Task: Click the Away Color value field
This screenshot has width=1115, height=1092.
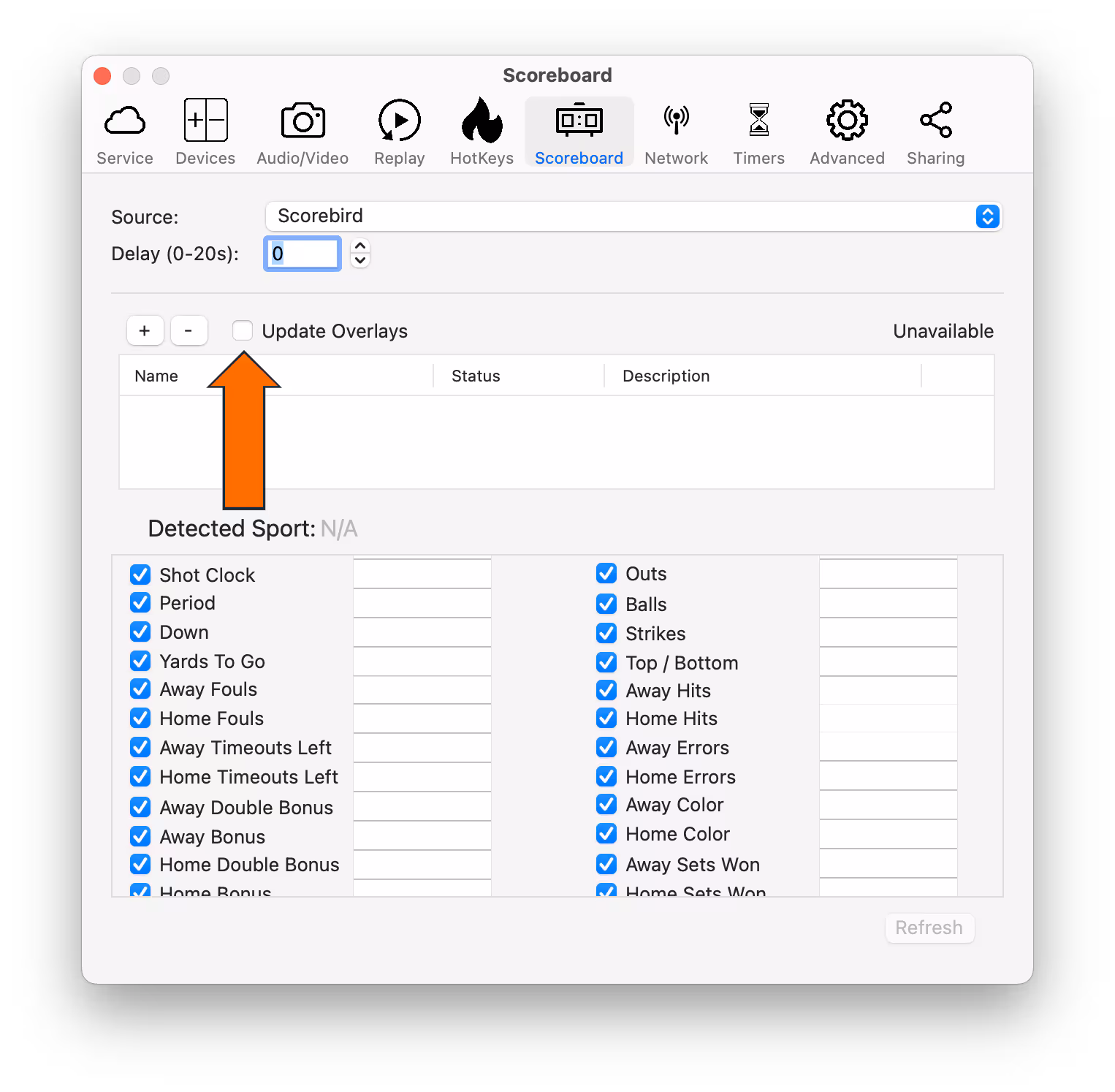Action: pyautogui.click(x=888, y=805)
